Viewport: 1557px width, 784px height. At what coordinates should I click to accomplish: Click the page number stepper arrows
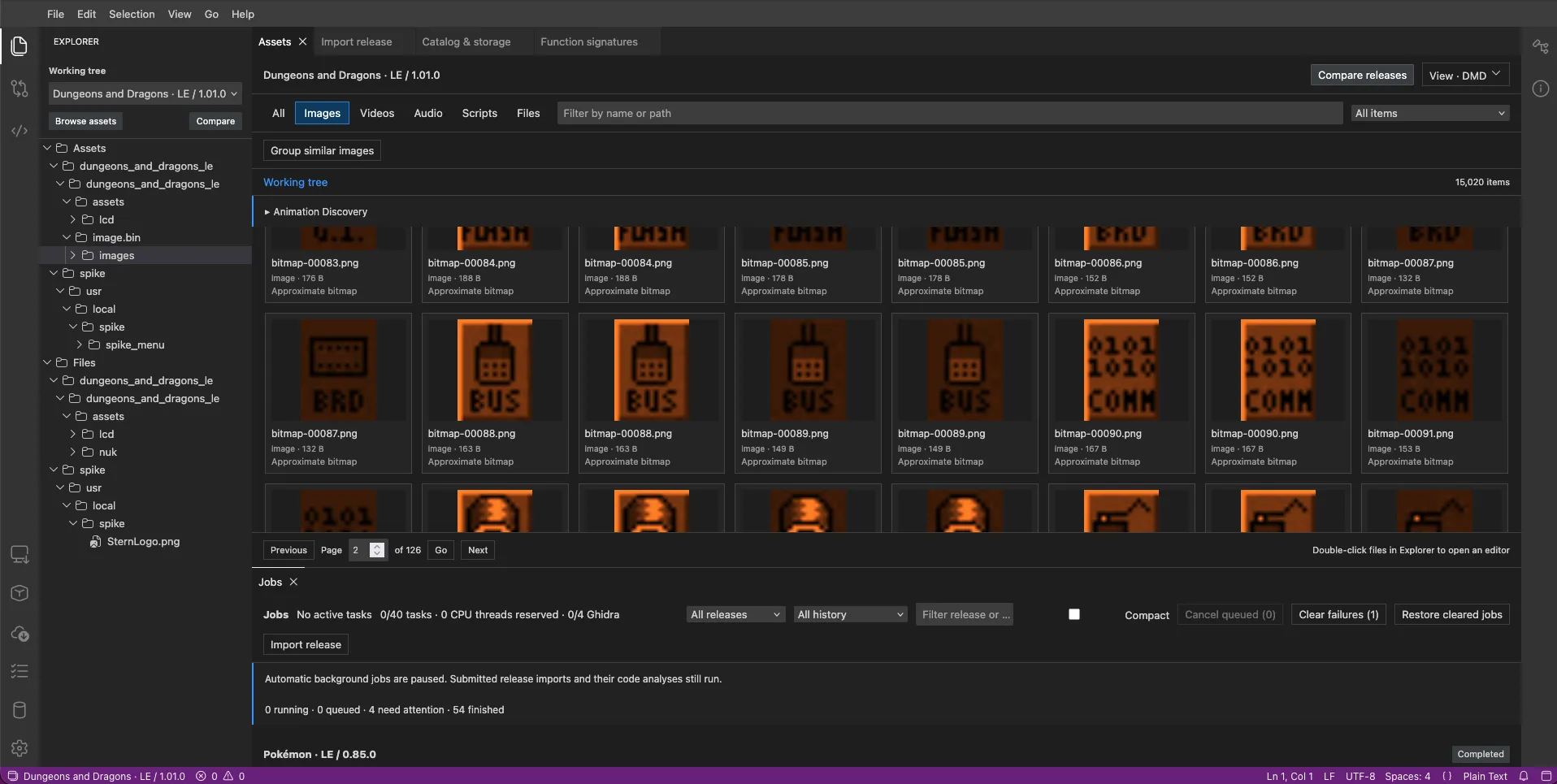point(377,550)
